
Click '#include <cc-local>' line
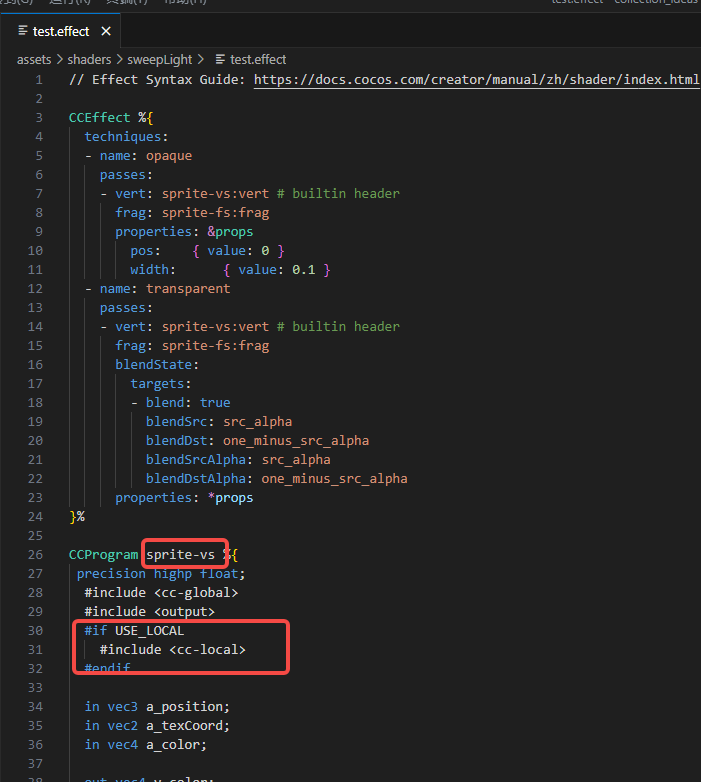click(173, 650)
